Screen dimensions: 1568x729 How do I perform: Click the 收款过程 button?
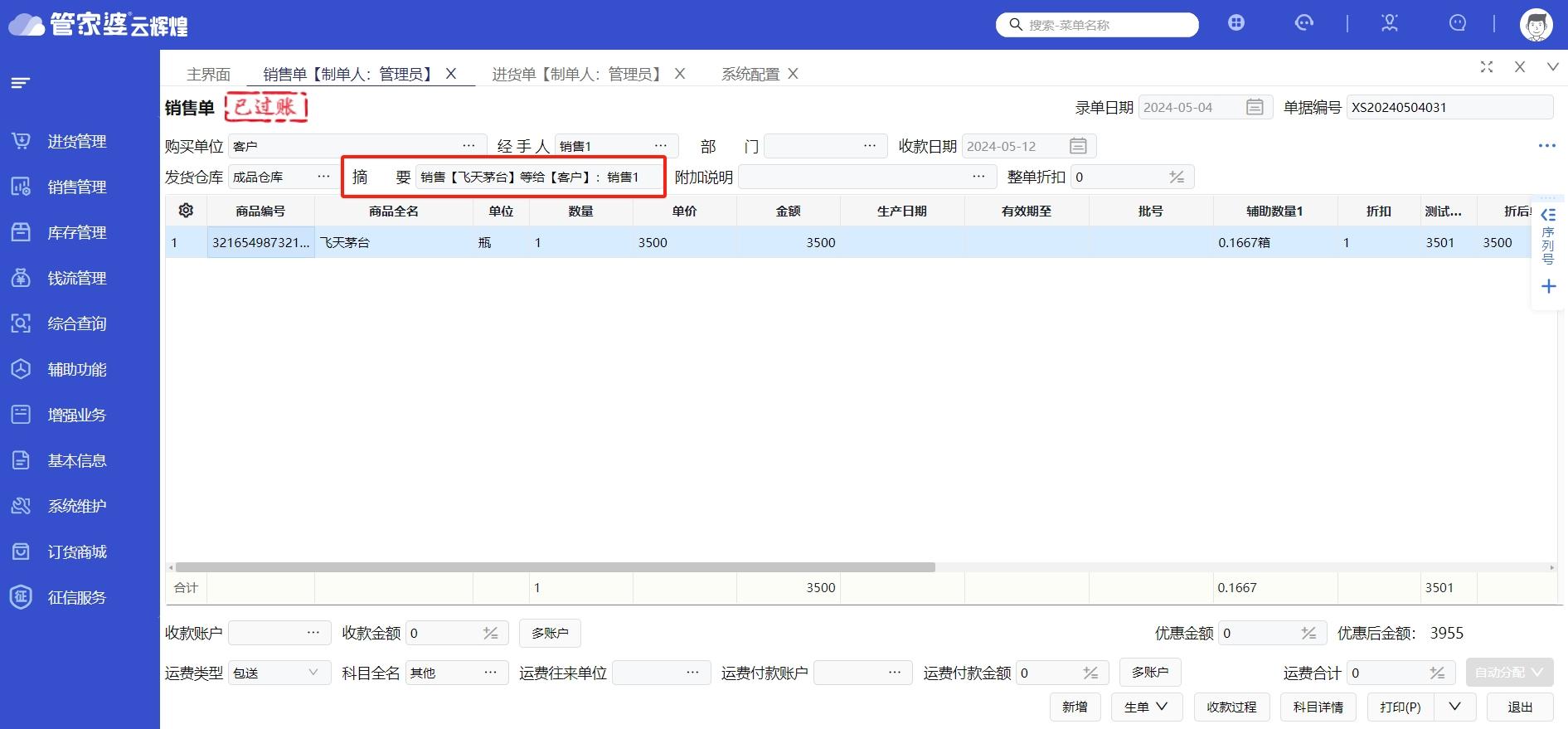(x=1231, y=707)
